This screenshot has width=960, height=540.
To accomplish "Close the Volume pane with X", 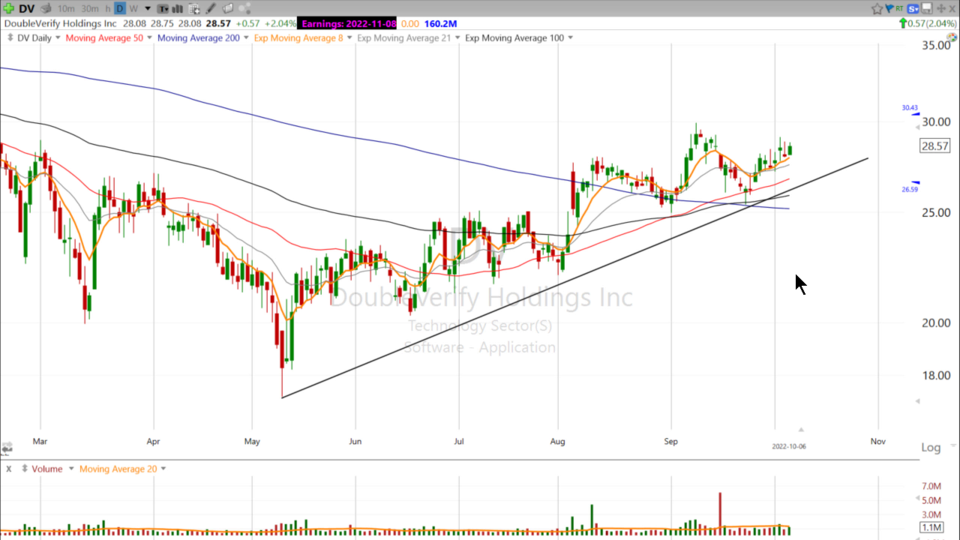I will point(9,469).
